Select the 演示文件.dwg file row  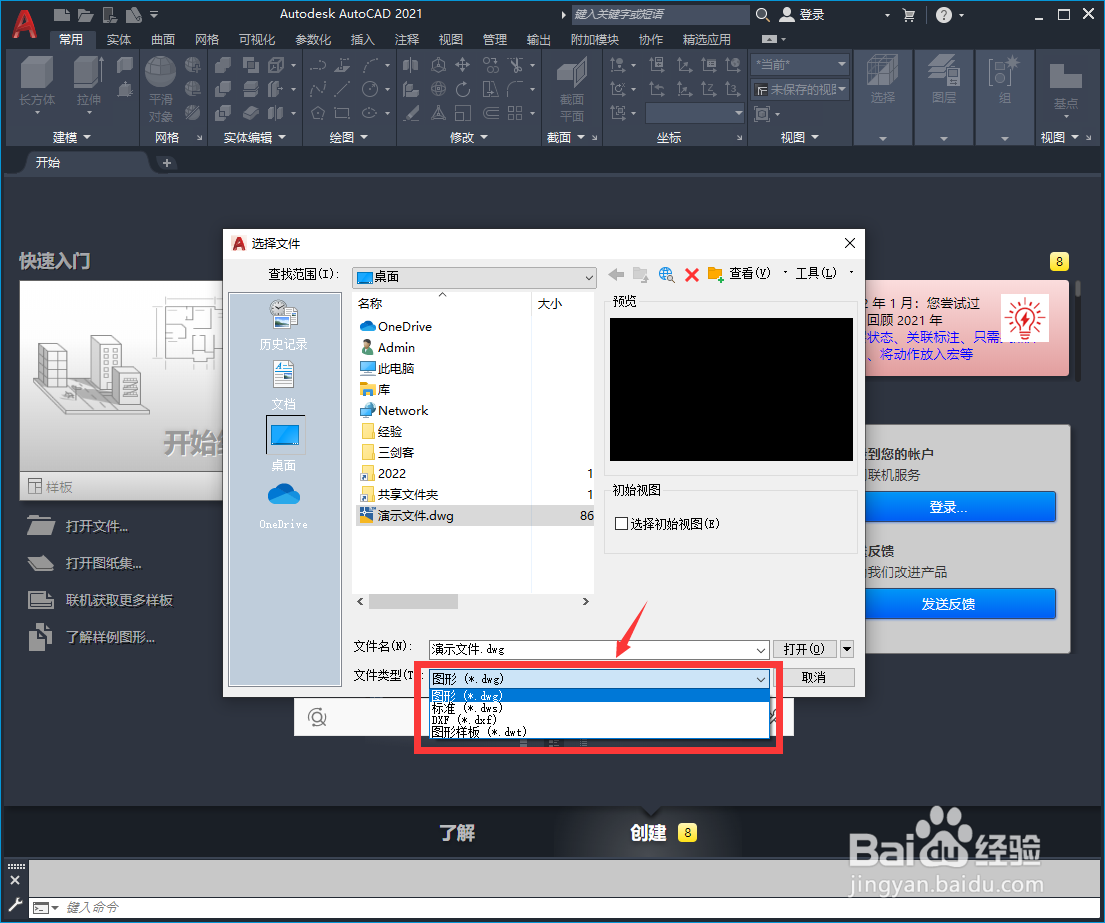point(475,516)
